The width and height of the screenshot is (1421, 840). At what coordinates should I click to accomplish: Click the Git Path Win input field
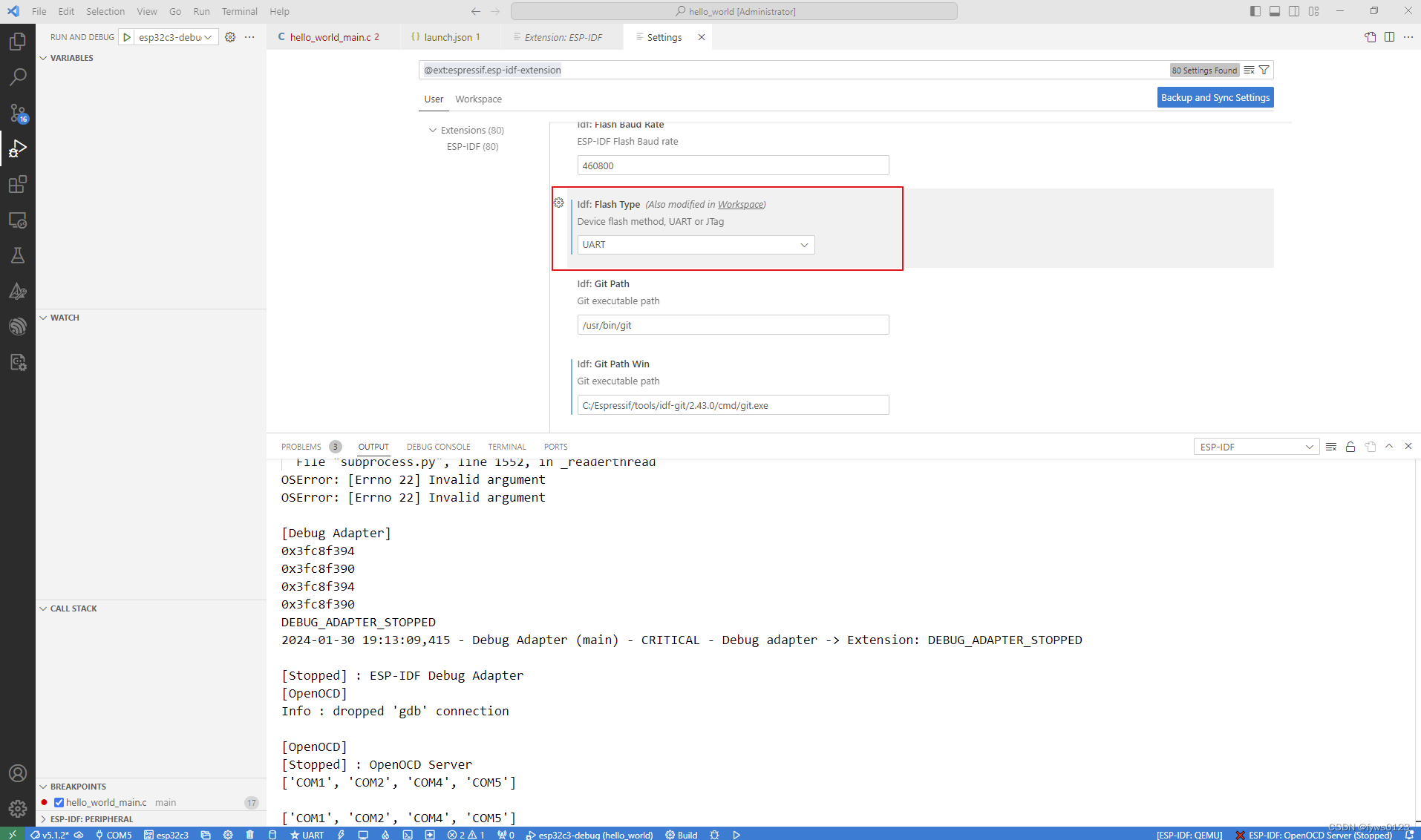[733, 405]
